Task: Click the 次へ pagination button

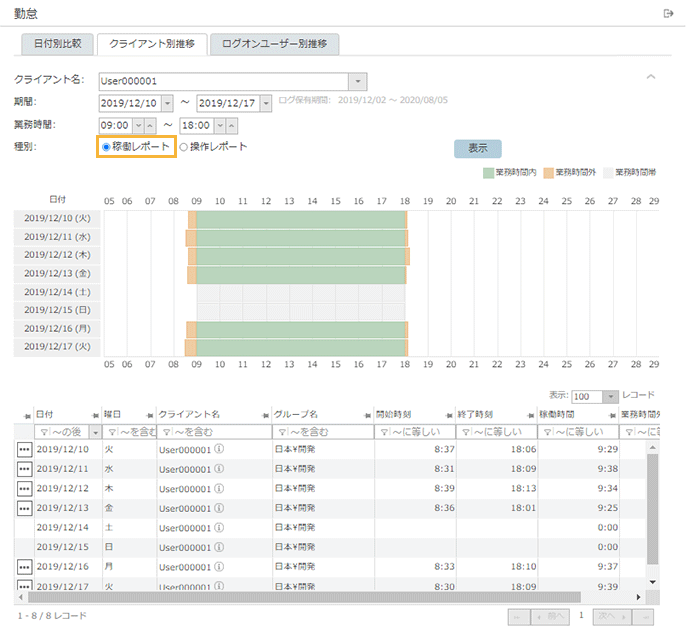Action: (610, 616)
